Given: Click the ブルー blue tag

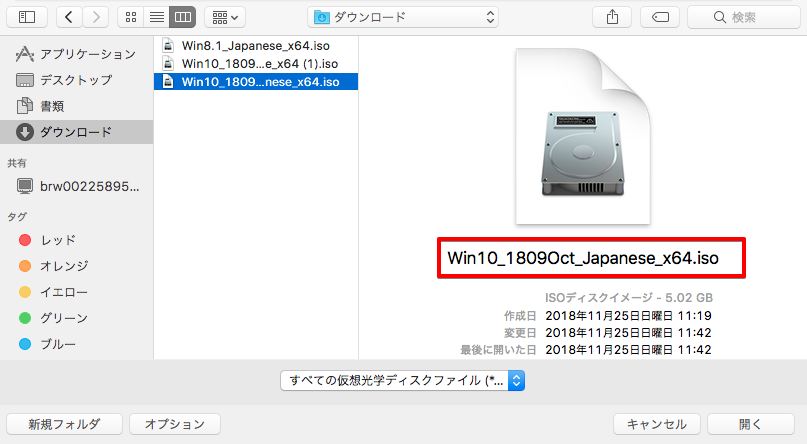Looking at the screenshot, I should (76, 344).
